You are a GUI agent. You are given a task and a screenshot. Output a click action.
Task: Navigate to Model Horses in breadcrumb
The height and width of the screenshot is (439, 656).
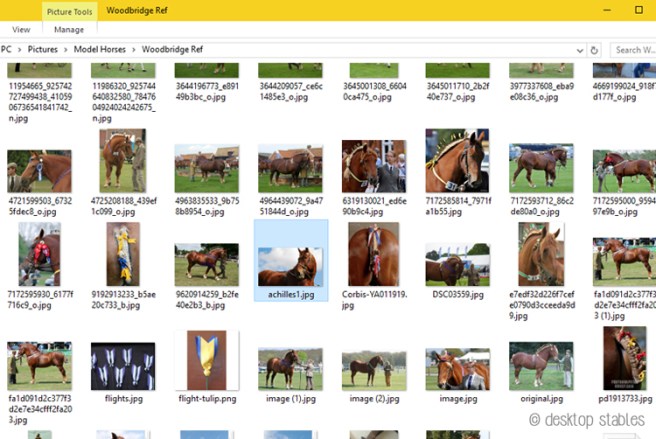[99, 49]
